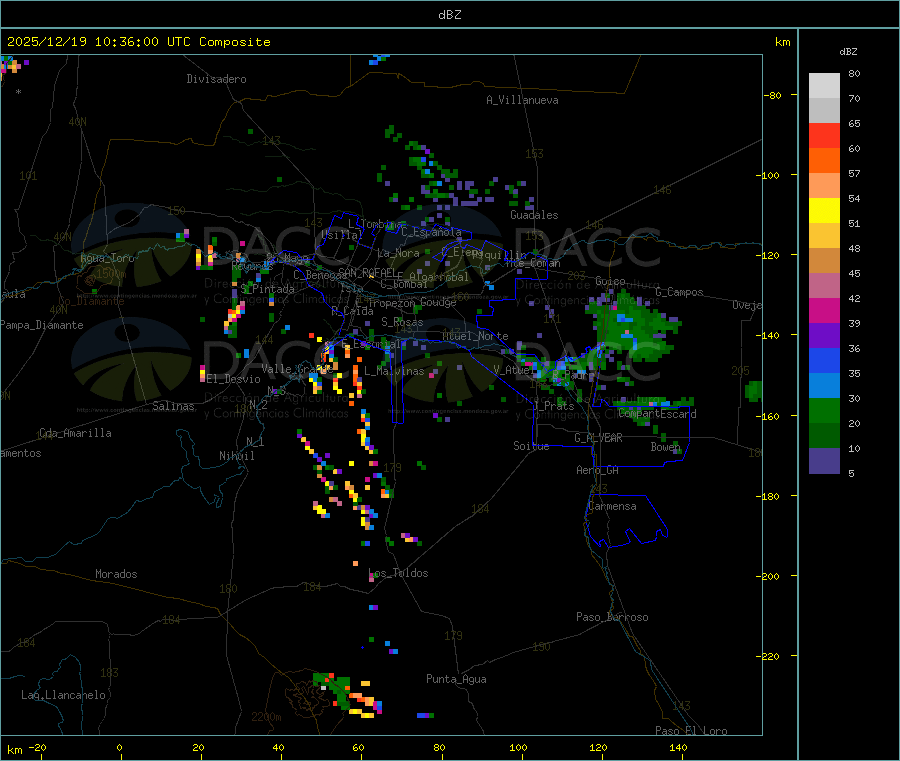
Task: Click the Cda_Amarilla map label
Action: coord(75,433)
